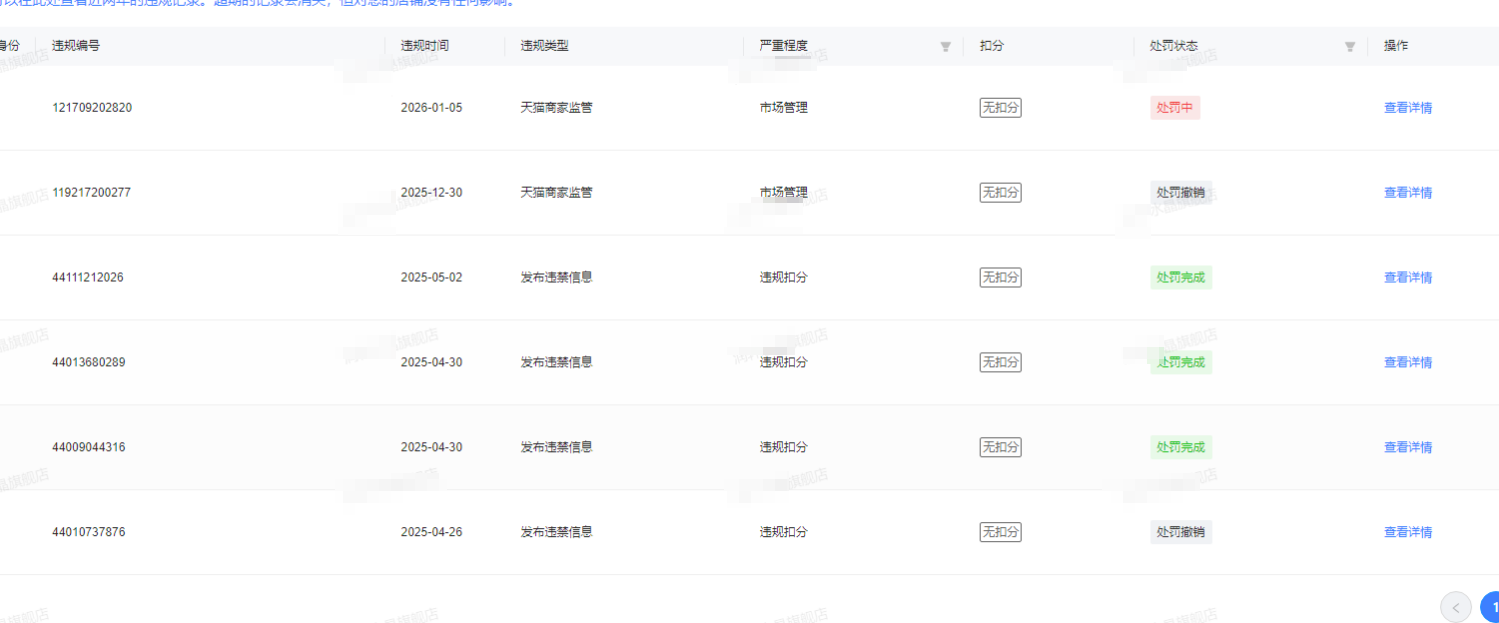Open the 严重程度 column filter icon
Image resolution: width=1499 pixels, height=623 pixels.
(945, 47)
